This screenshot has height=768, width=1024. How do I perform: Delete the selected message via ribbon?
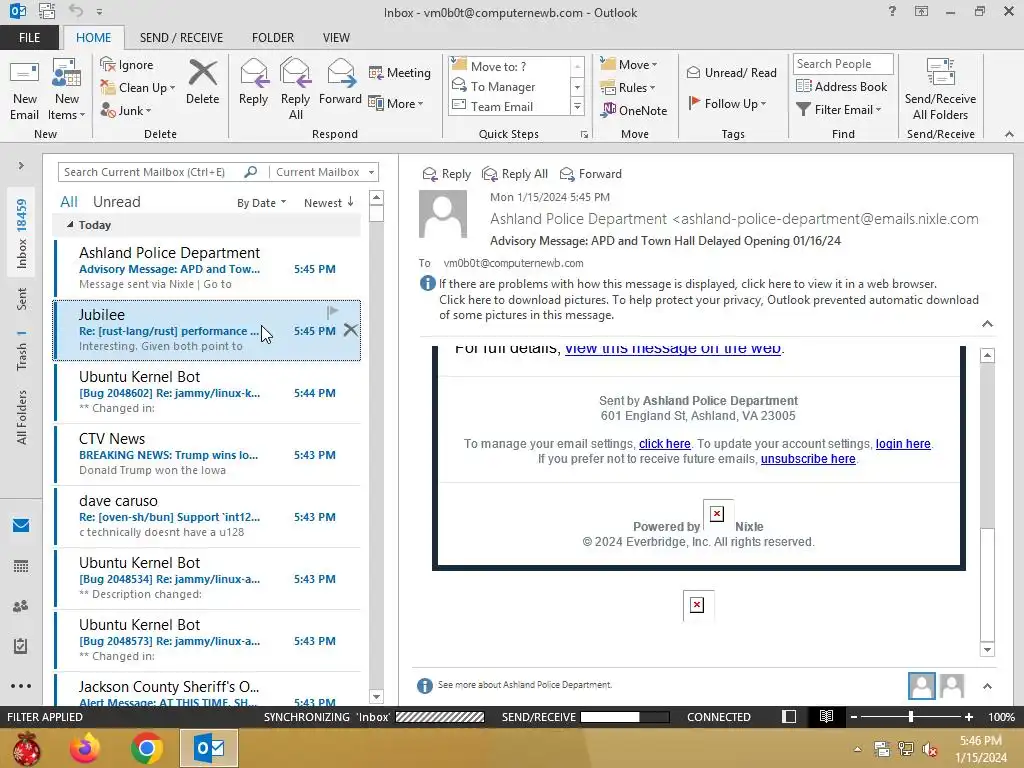202,82
